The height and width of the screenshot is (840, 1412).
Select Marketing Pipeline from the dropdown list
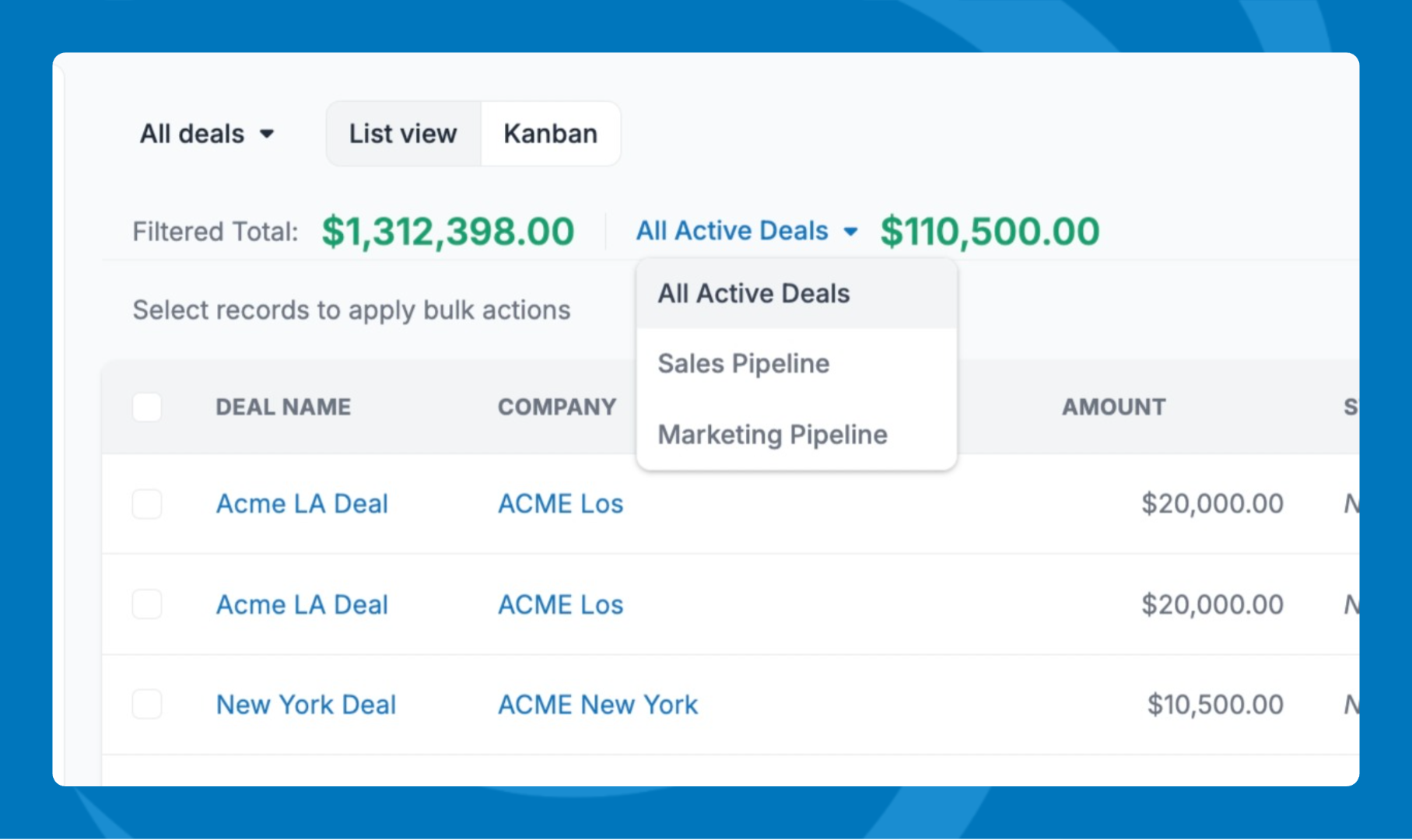(x=772, y=435)
